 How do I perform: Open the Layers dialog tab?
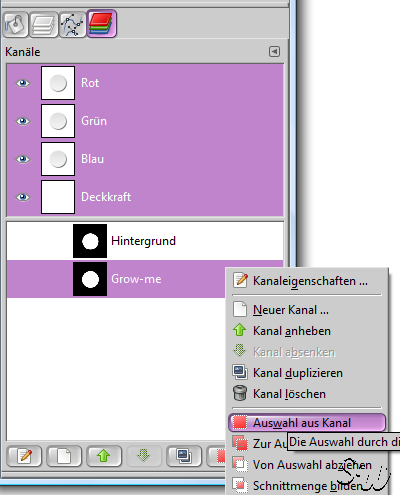point(44,25)
